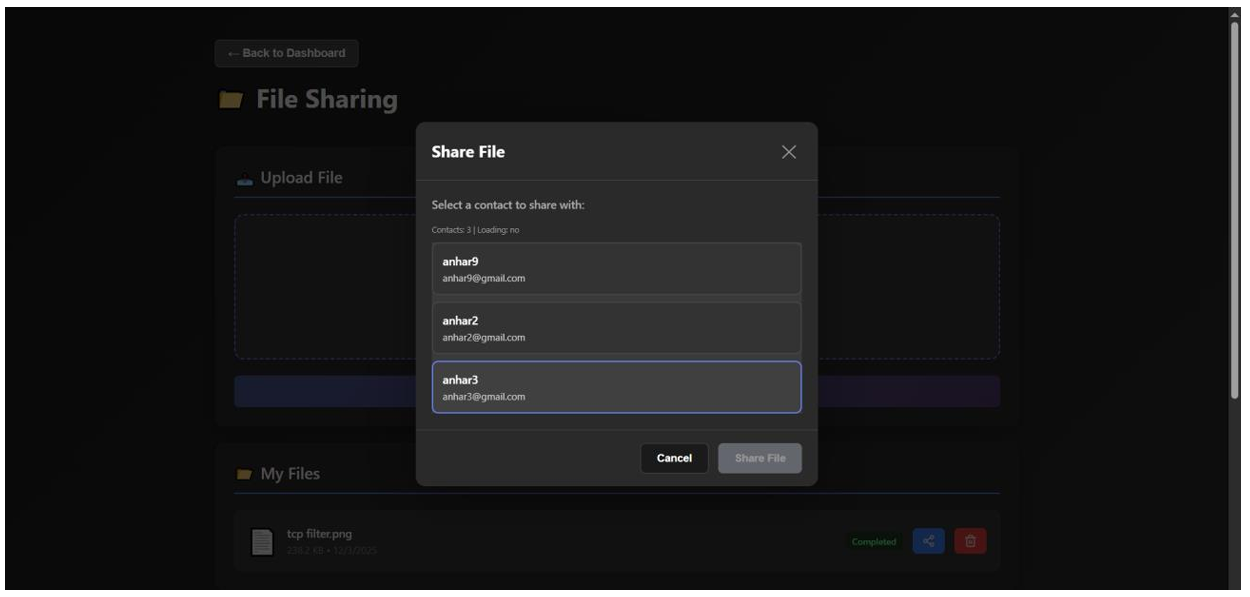Click the scrollbar up arrow
This screenshot has height=597, width=1250.
[1234, 14]
